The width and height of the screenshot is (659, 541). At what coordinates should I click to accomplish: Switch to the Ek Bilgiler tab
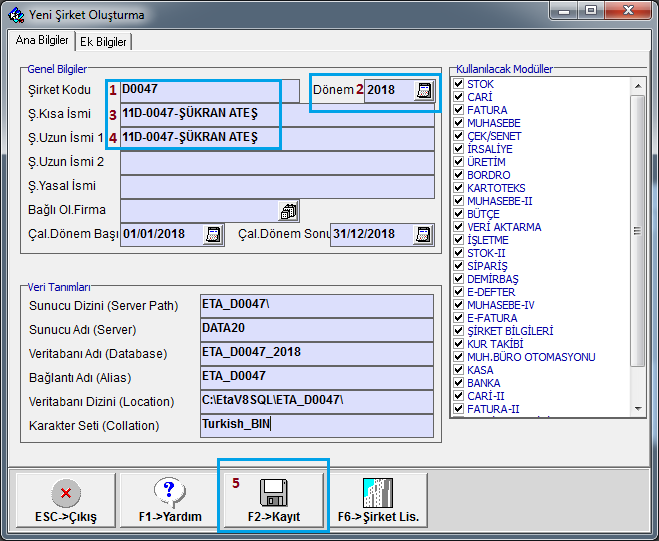pos(104,42)
